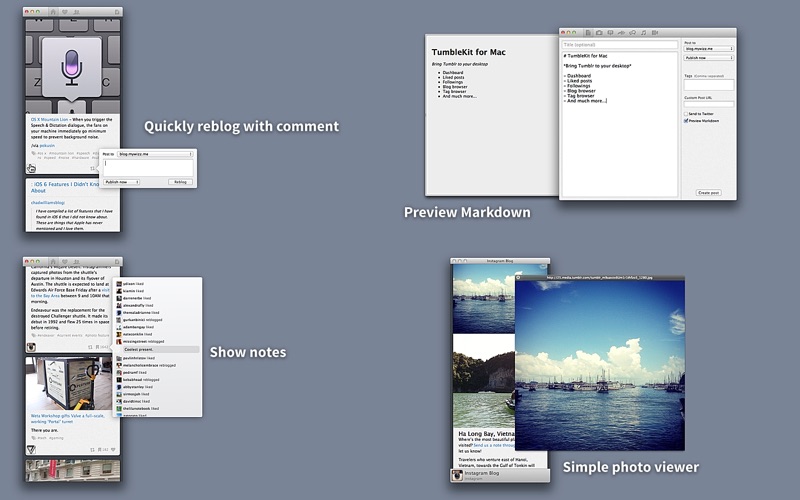This screenshot has height=500, width=800.
Task: Open the Publish now dropdown in reblog popover
Action: [121, 182]
